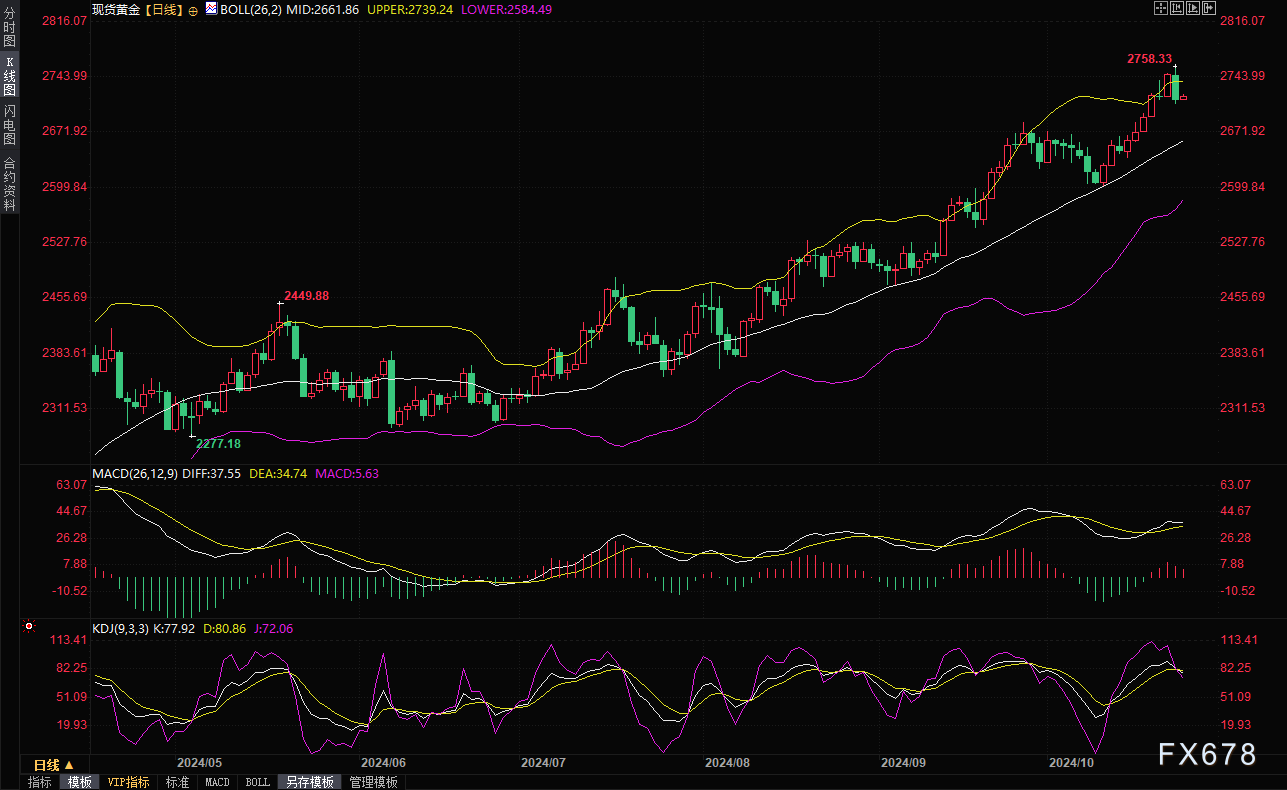The image size is (1287, 790).
Task: Open 合约资料 in the left sidebar
Action: (x=9, y=184)
